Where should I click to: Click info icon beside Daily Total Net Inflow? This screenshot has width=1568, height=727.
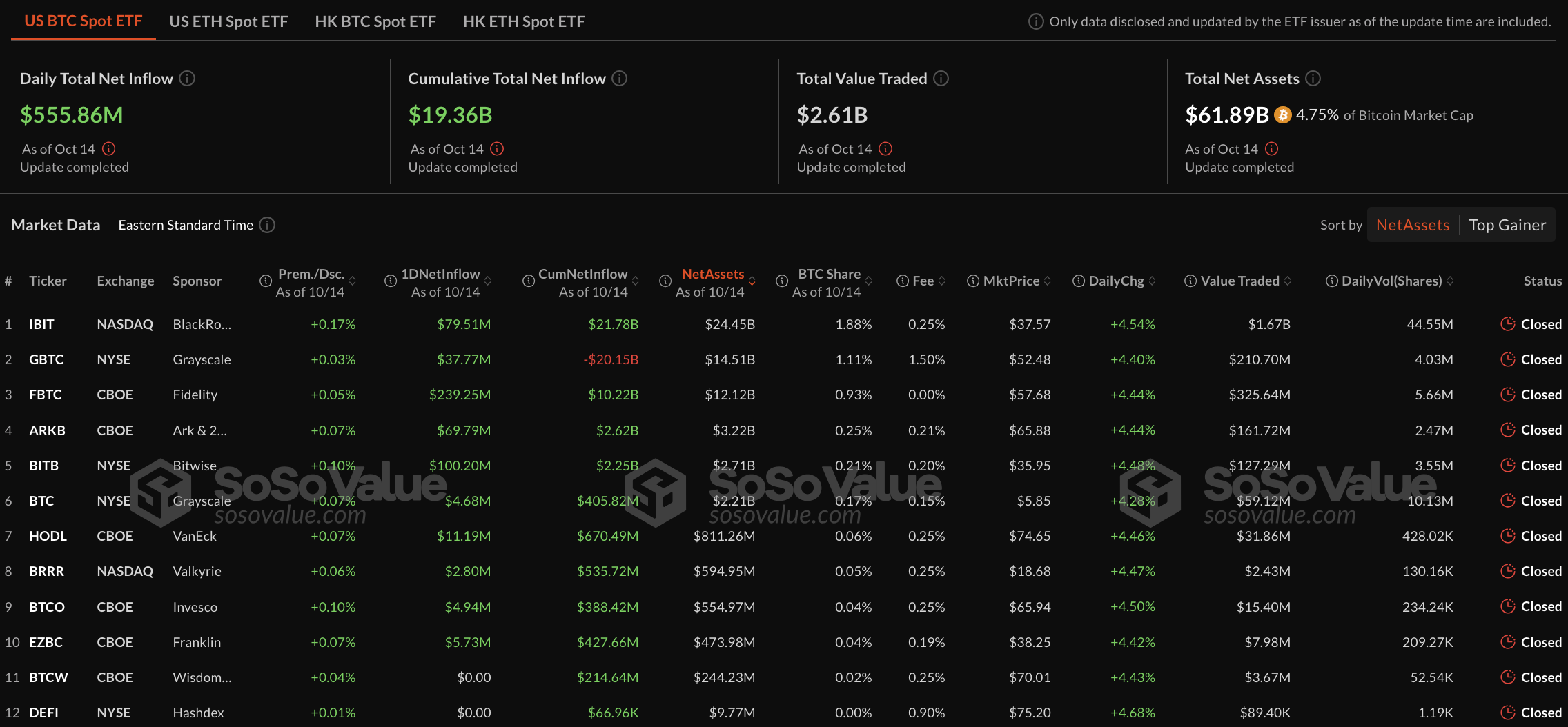point(187,79)
